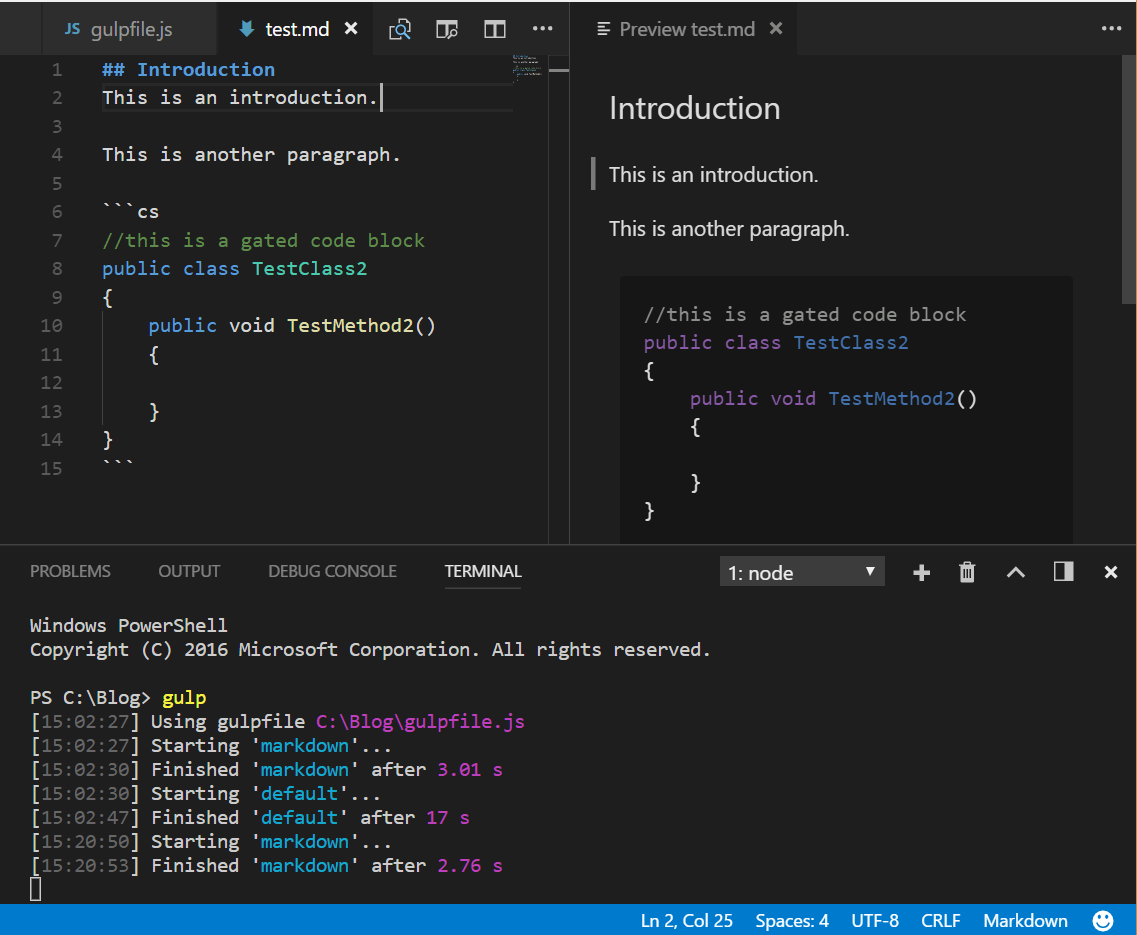The height and width of the screenshot is (935, 1137).
Task: Close the terminal panel
Action: 1111,572
